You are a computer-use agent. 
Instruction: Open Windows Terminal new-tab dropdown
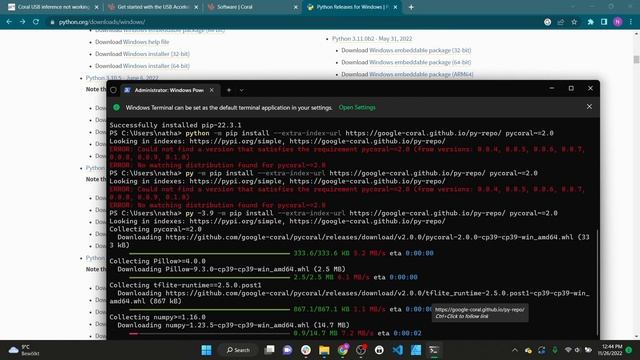pyautogui.click(x=241, y=90)
